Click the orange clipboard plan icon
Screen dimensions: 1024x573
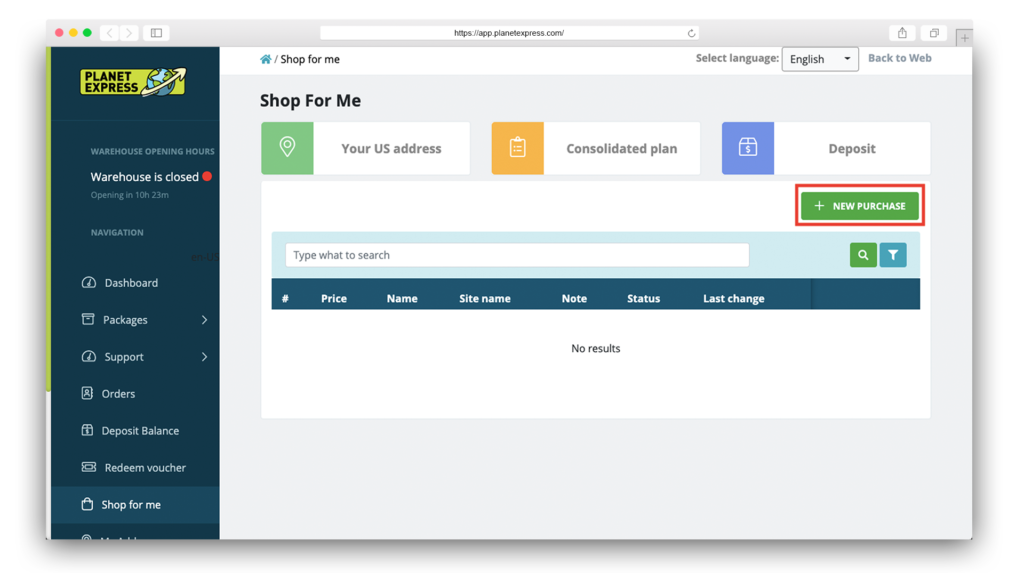(x=517, y=148)
